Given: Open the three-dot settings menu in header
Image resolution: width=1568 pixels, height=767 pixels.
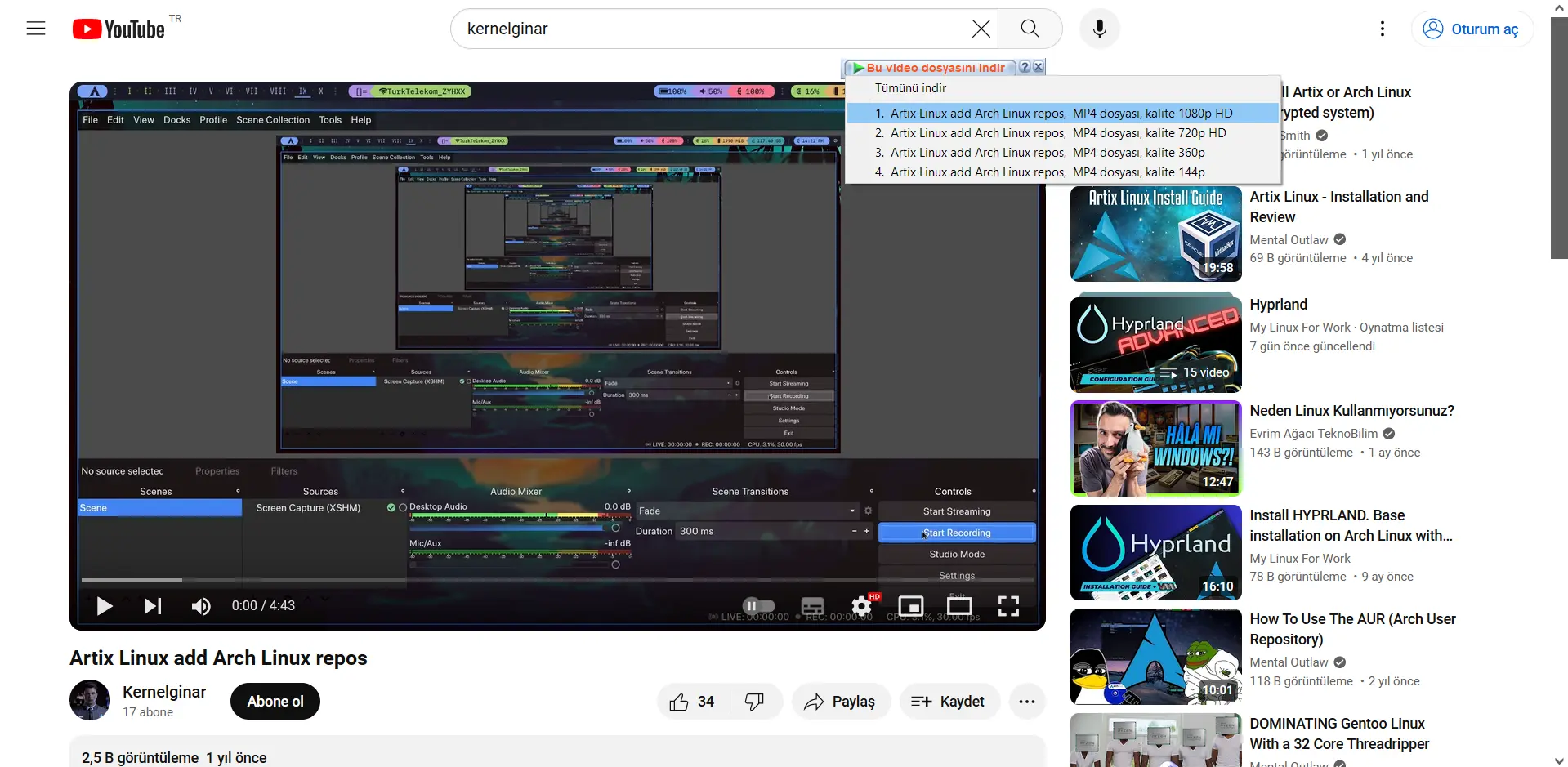Looking at the screenshot, I should pyautogui.click(x=1382, y=29).
